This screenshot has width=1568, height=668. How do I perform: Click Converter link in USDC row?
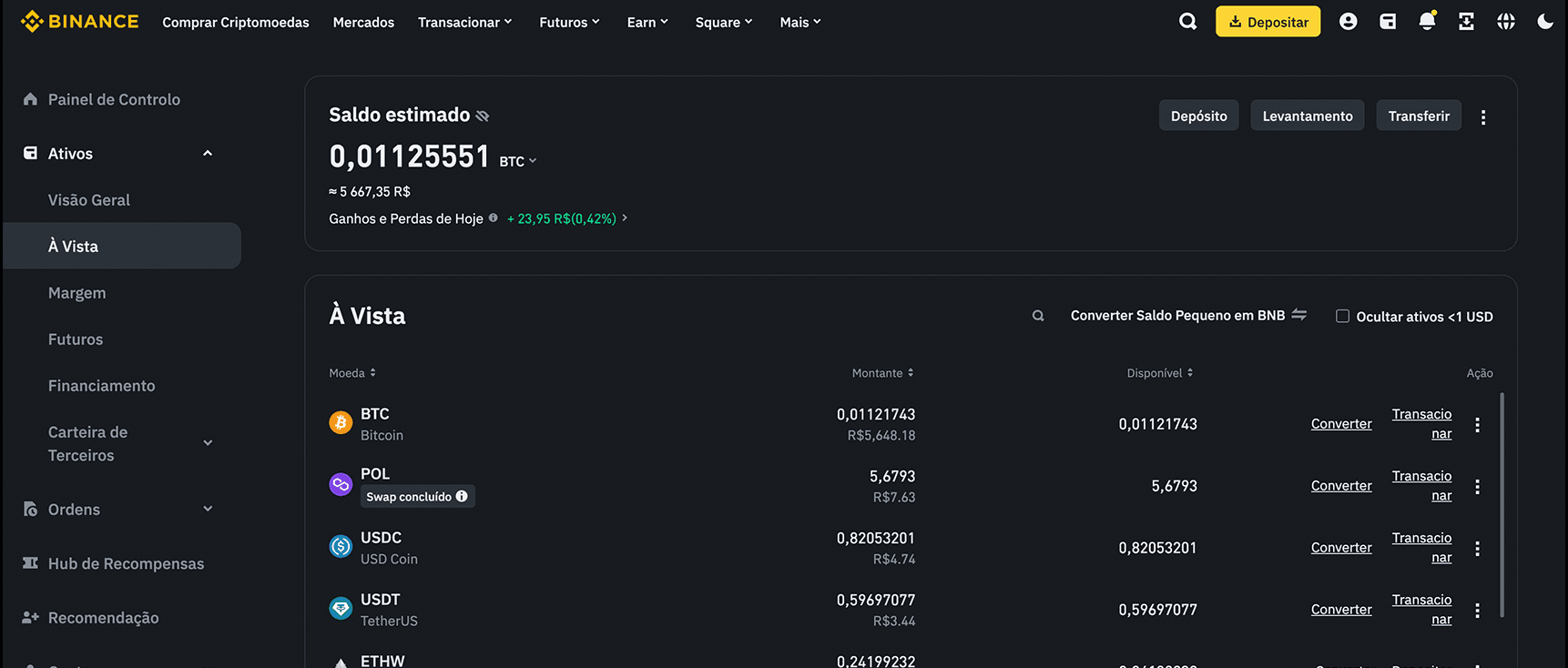[x=1341, y=548]
